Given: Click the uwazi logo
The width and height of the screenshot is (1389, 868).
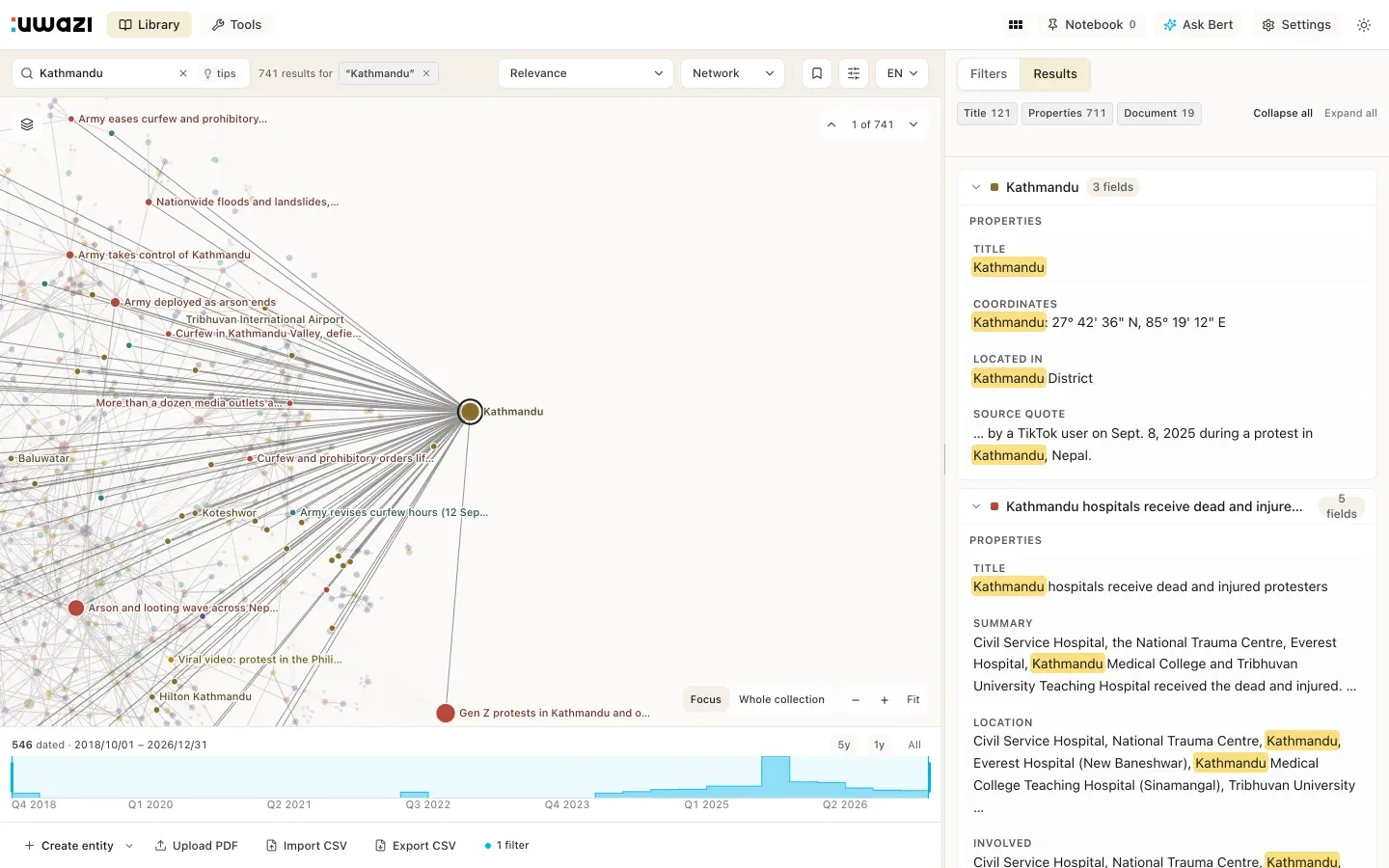Looking at the screenshot, I should (x=52, y=25).
